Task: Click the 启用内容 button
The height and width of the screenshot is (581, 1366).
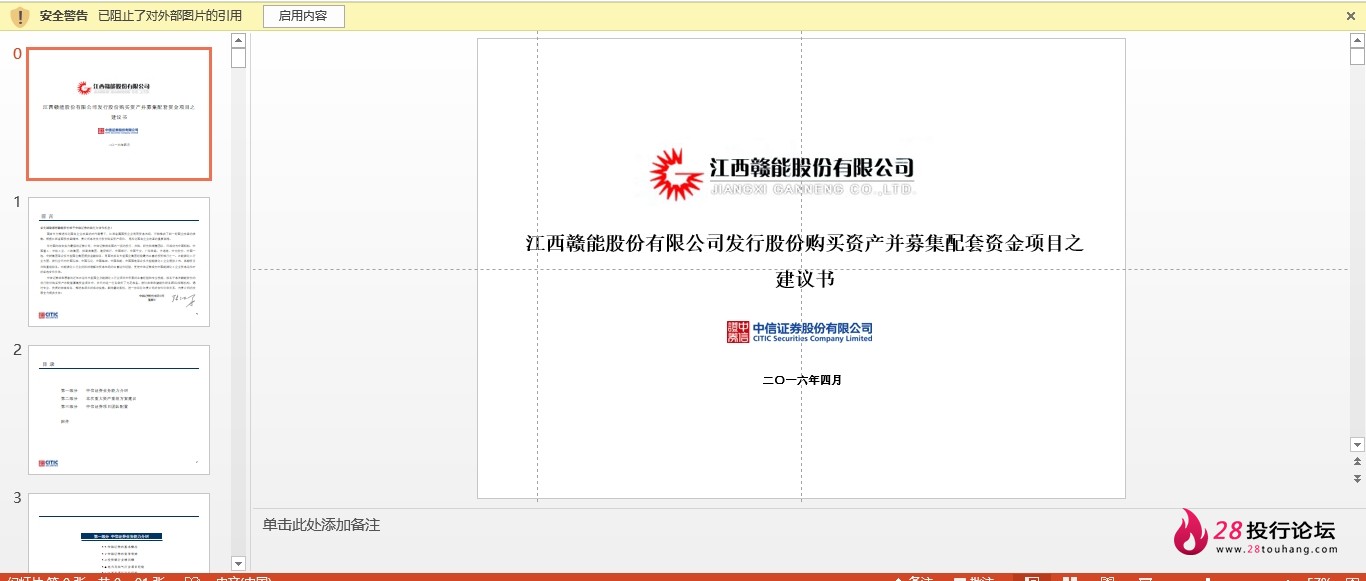Action: pyautogui.click(x=304, y=16)
